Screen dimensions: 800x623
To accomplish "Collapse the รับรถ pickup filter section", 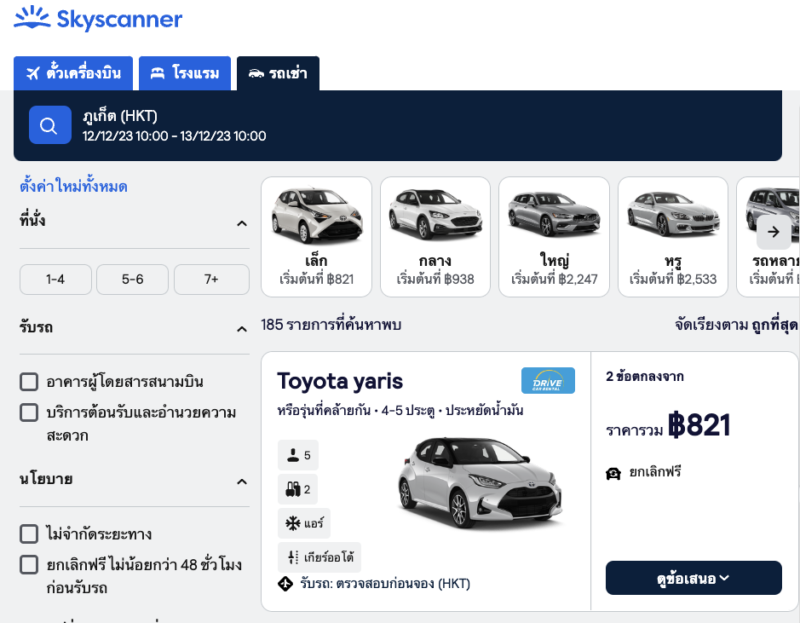I will click(x=242, y=329).
